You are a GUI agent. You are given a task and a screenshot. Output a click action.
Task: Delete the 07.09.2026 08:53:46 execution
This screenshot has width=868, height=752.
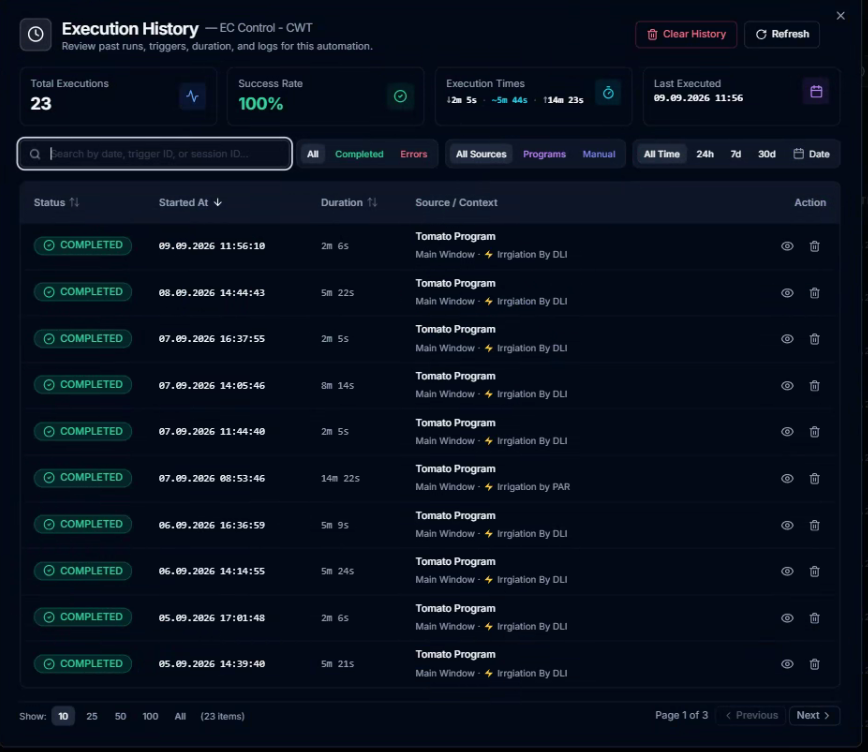814,478
